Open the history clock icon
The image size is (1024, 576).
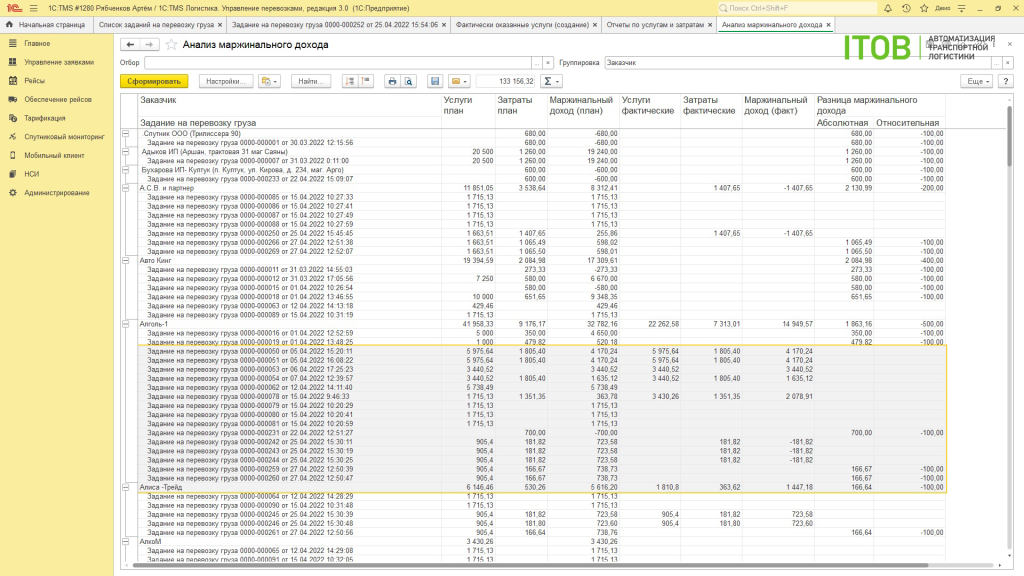[x=906, y=8]
